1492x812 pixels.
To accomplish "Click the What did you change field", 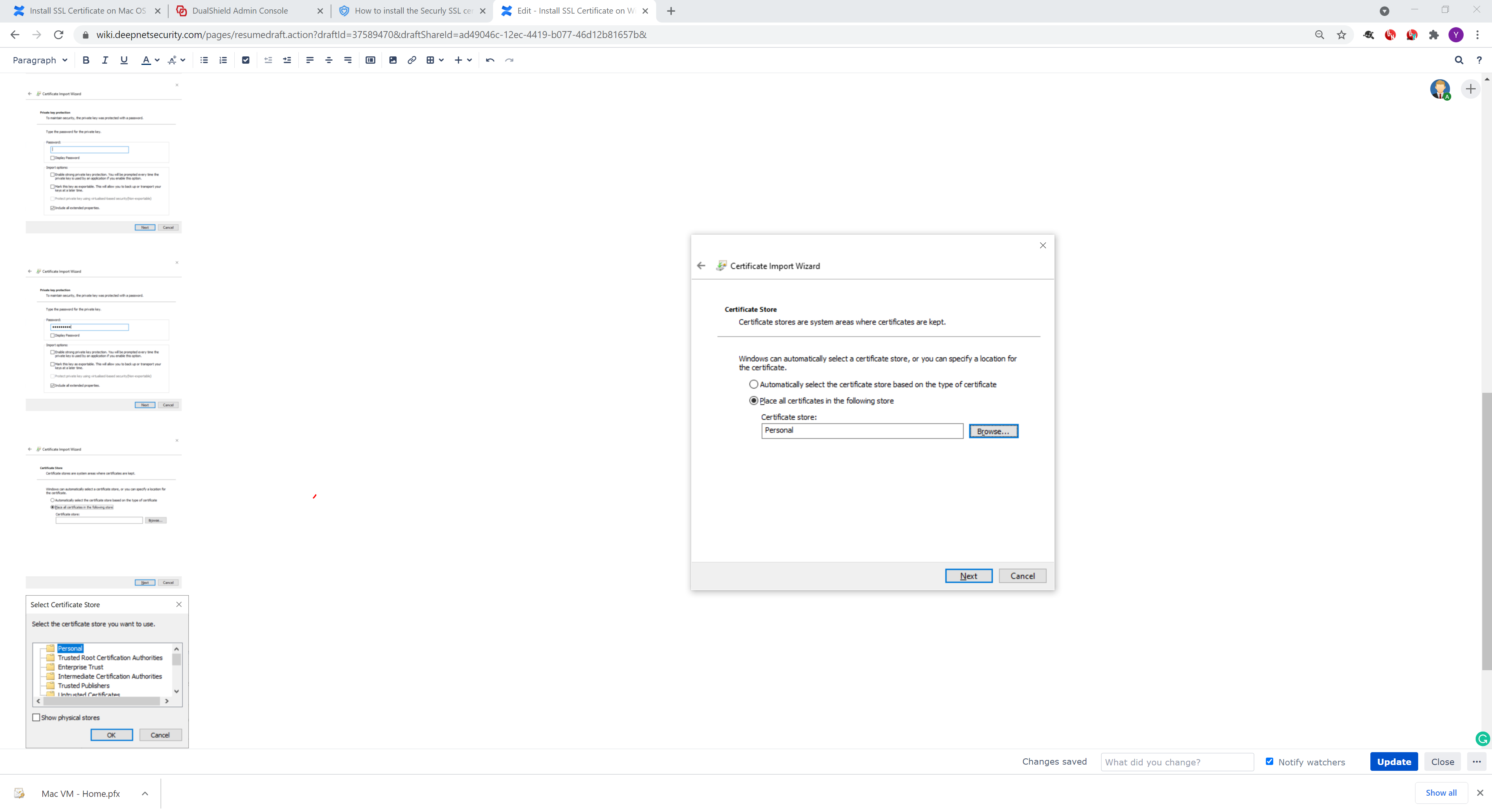I will [x=1177, y=761].
